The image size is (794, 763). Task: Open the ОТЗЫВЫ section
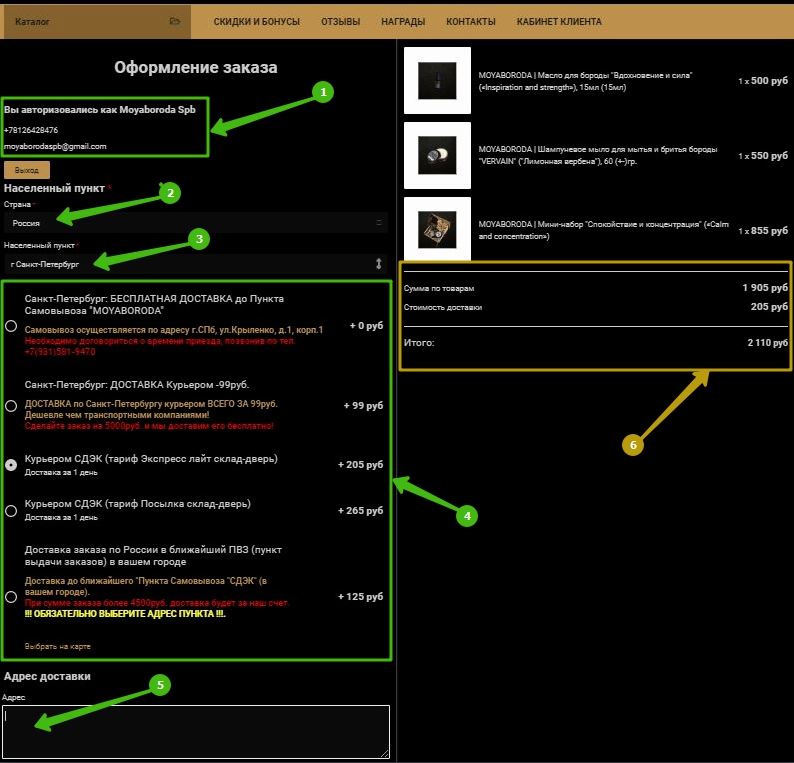(x=340, y=22)
